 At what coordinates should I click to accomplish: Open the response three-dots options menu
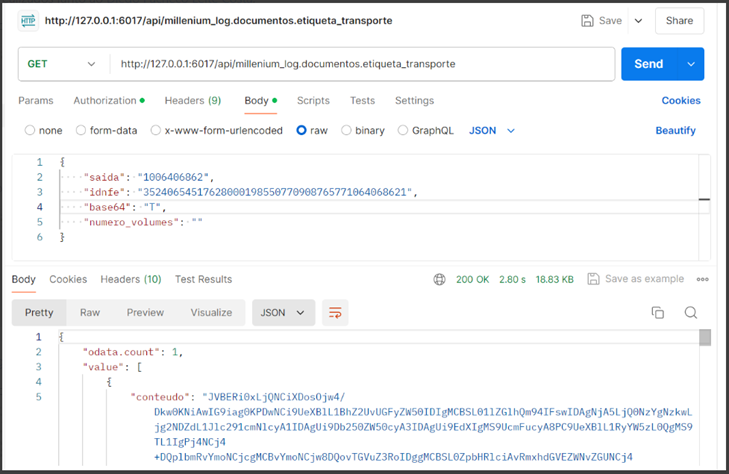701,279
